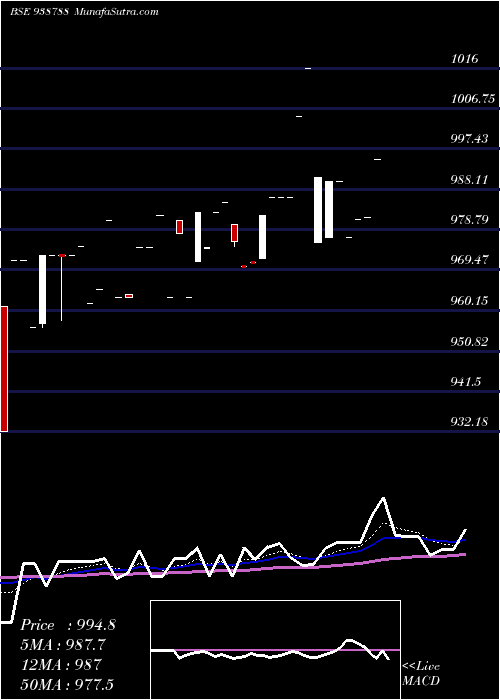500x700 pixels.
Task: Click the 1016 price level label
Action: pos(464,58)
